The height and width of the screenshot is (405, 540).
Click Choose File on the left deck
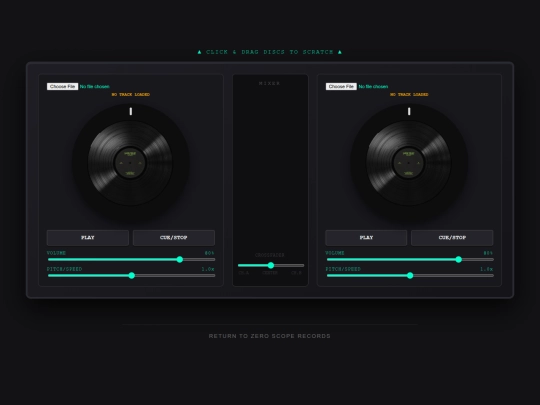click(x=62, y=86)
